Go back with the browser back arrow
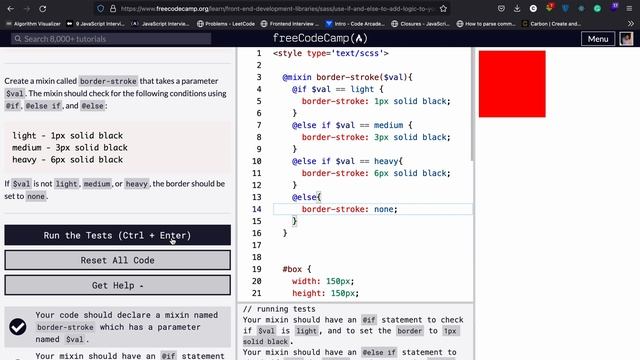 coord(11,9)
